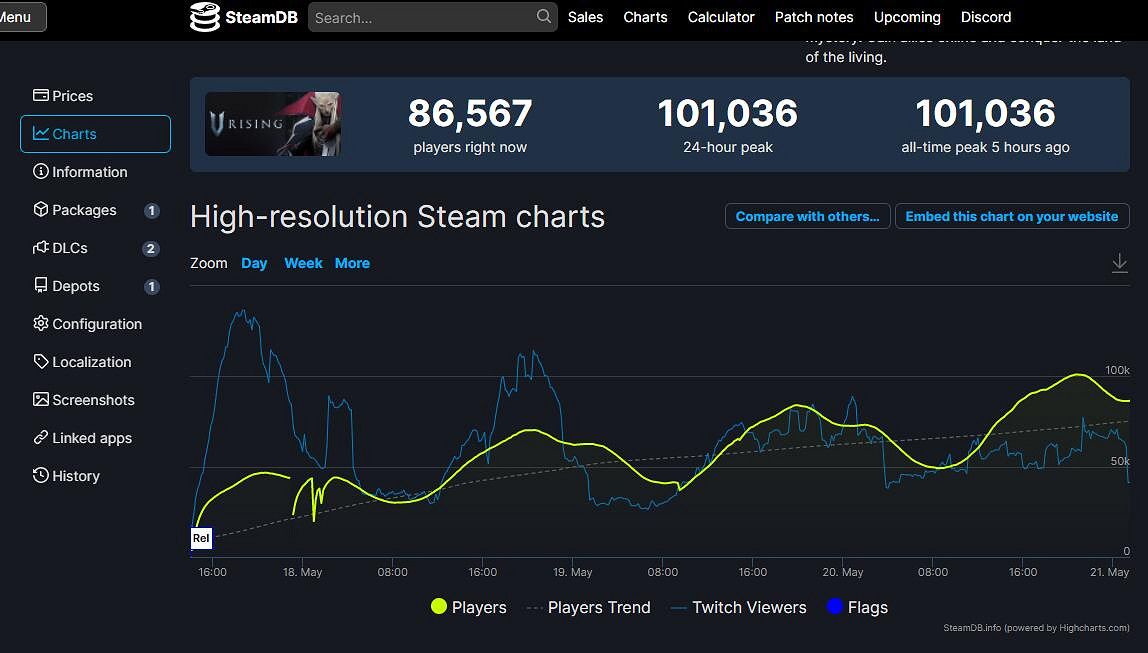Toggle the Players series in the legend
1148x653 pixels.
point(468,607)
